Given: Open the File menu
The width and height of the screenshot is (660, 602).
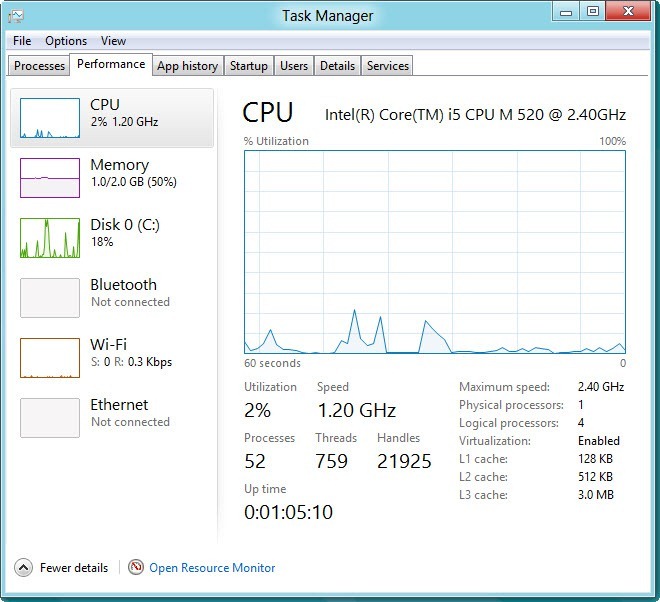Looking at the screenshot, I should [22, 41].
